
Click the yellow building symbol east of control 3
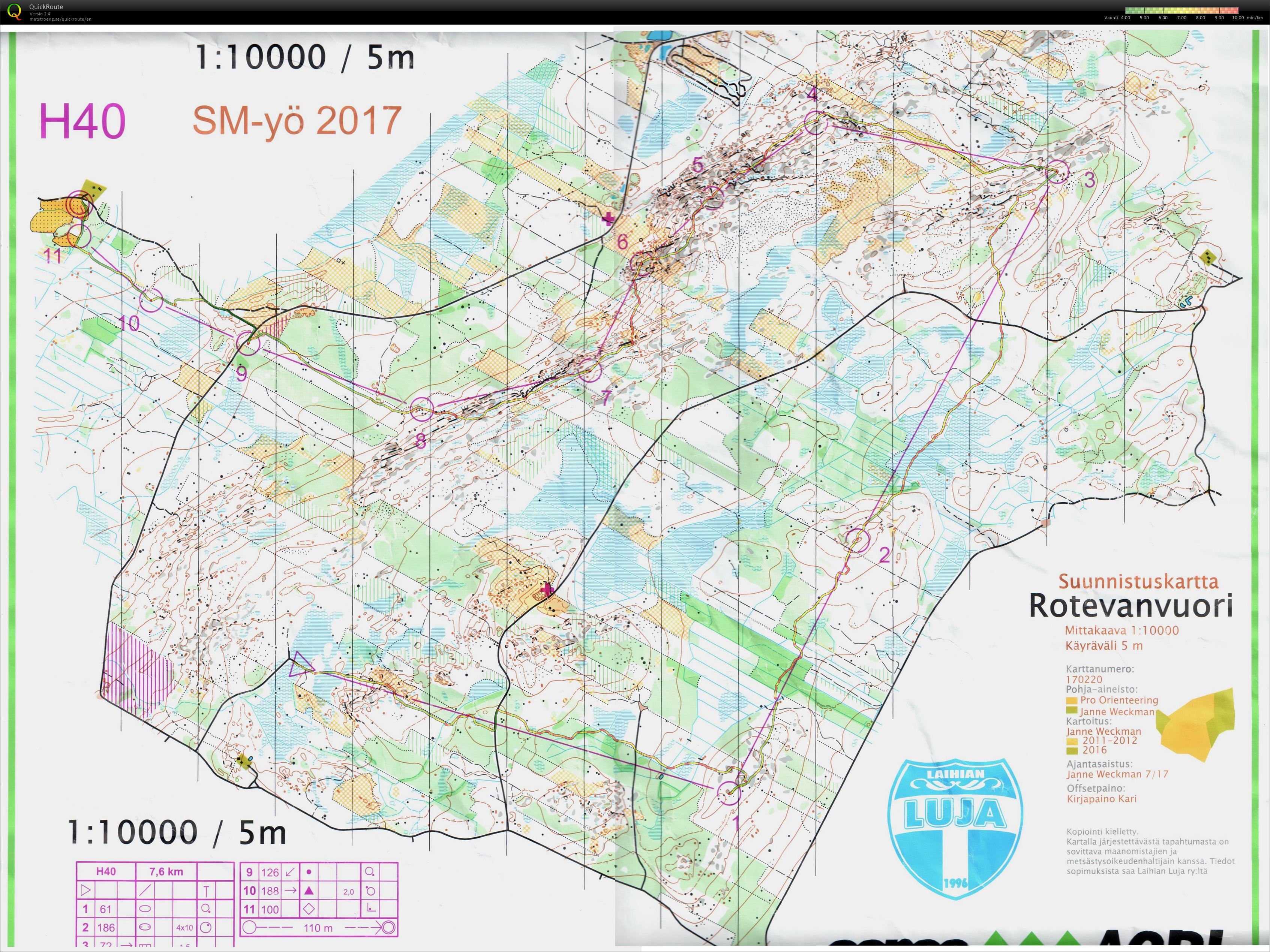click(1208, 257)
